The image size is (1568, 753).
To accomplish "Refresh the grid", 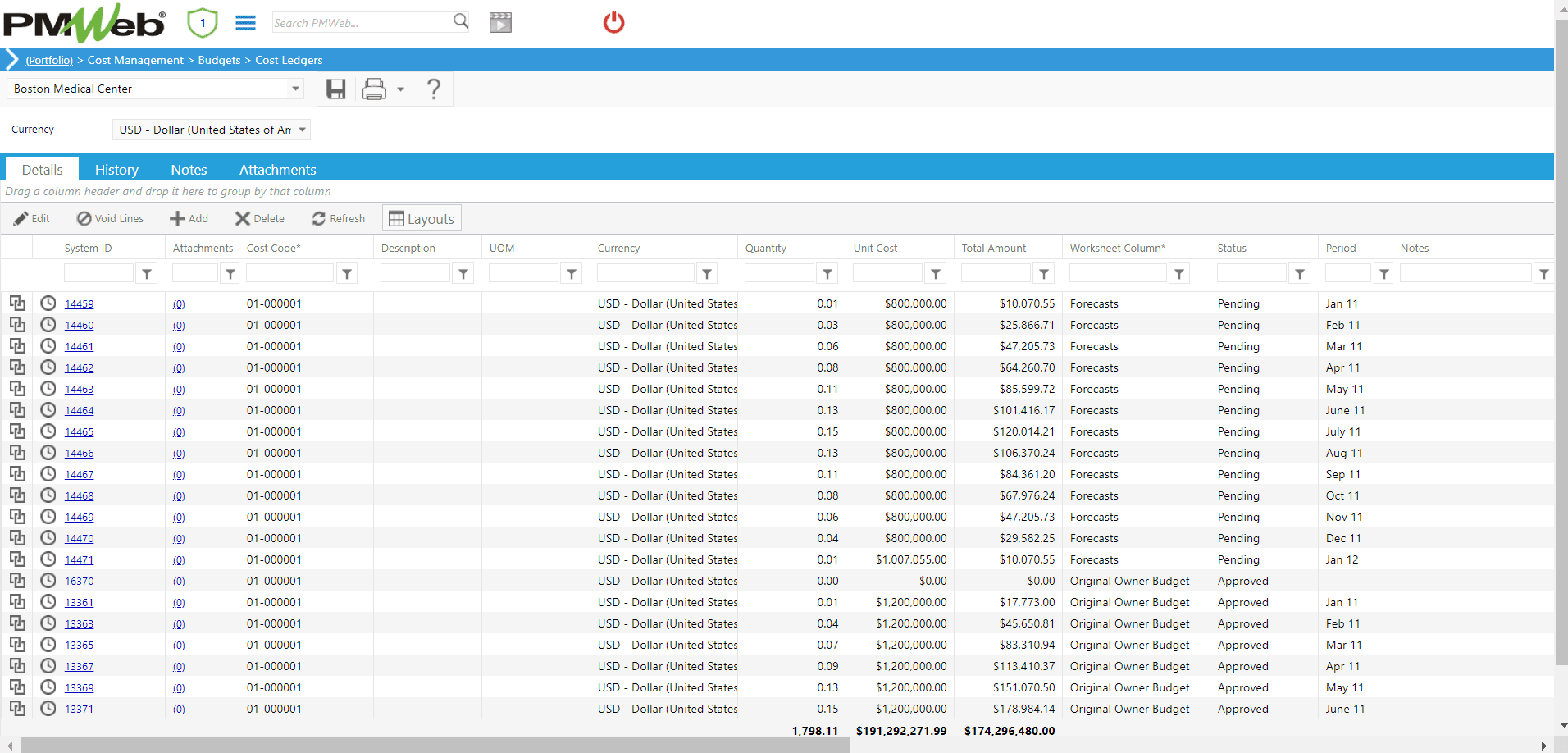I will coord(338,218).
